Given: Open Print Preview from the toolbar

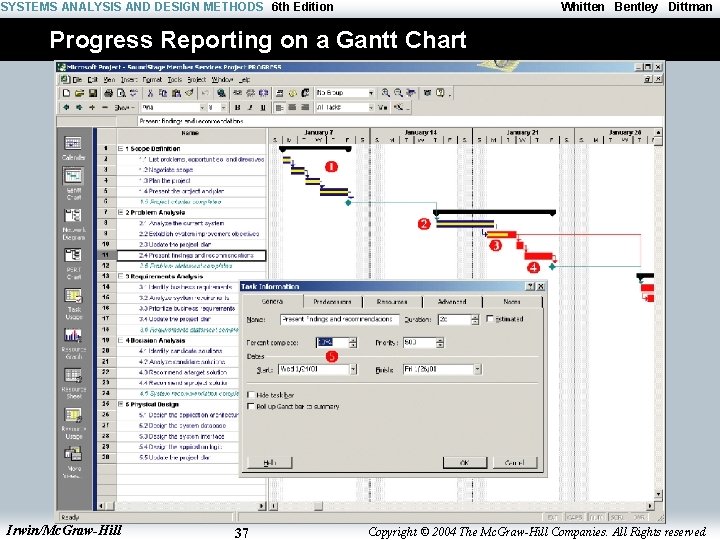Looking at the screenshot, I should 121,93.
